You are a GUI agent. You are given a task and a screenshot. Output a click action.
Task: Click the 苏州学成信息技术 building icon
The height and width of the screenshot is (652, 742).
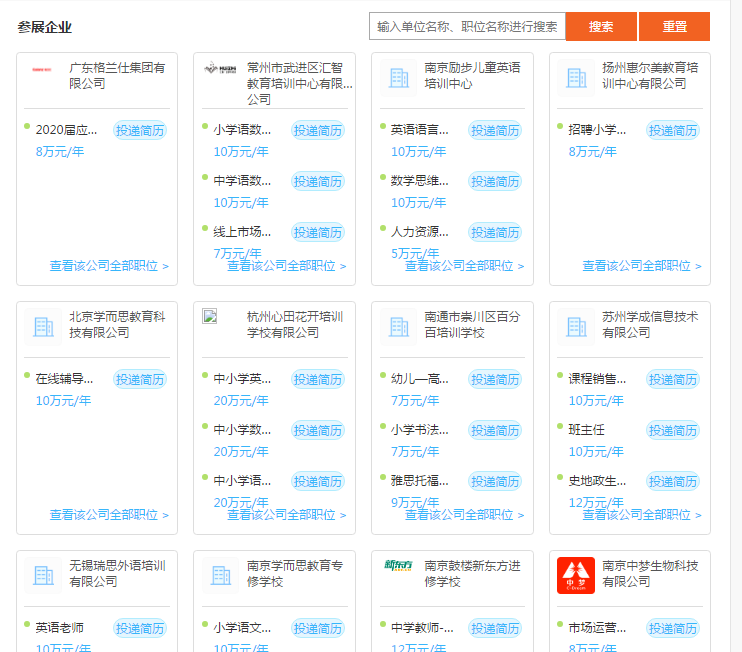coord(576,326)
